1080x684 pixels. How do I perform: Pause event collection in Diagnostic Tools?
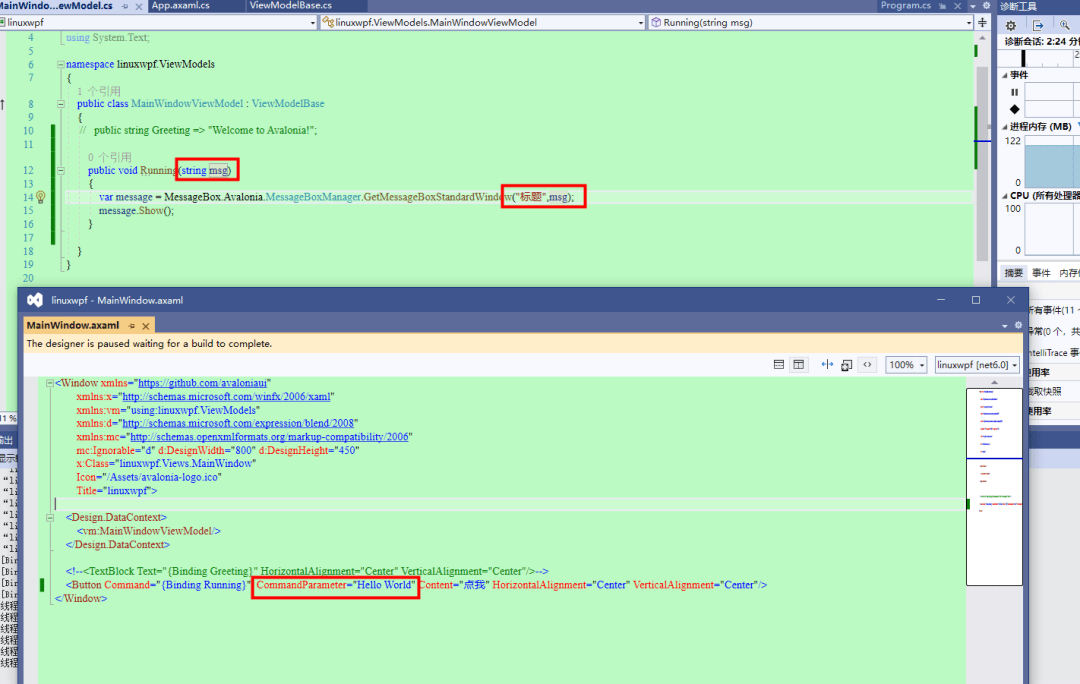pyautogui.click(x=1015, y=91)
